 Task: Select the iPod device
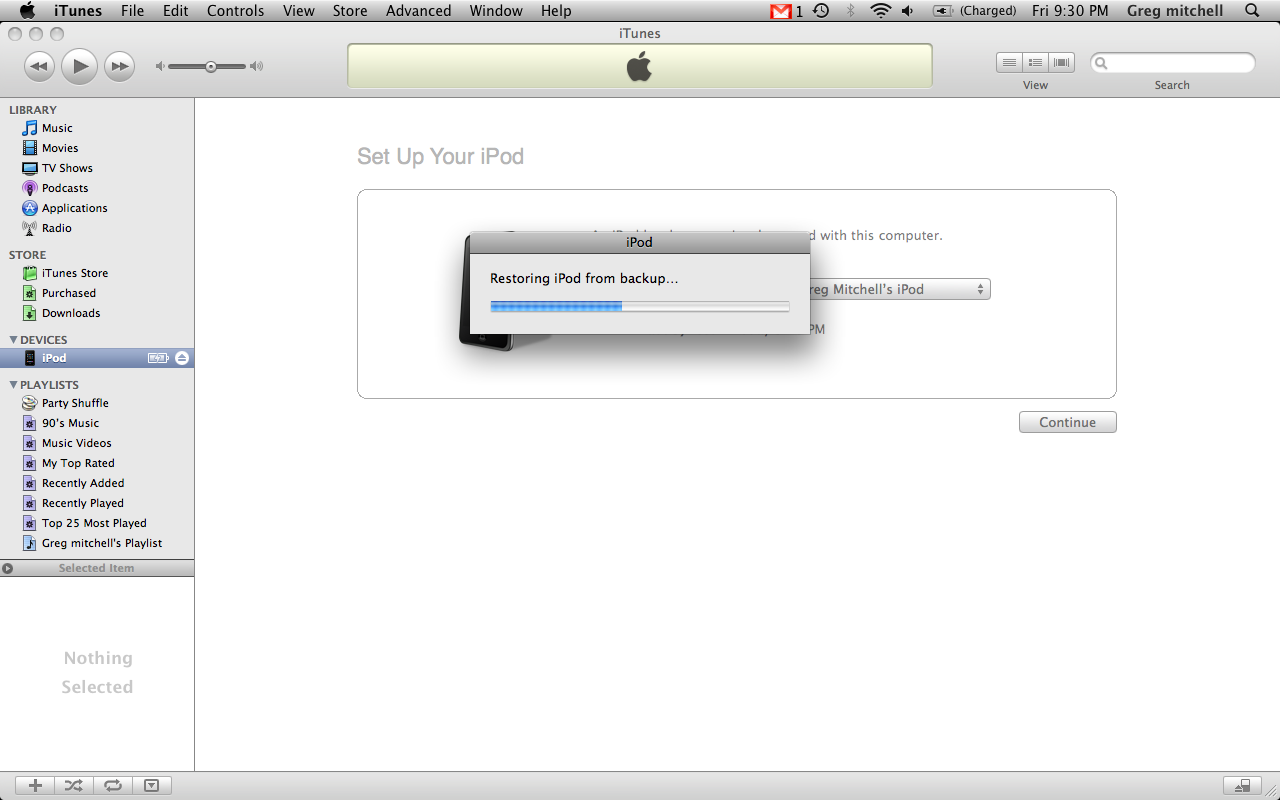97,358
